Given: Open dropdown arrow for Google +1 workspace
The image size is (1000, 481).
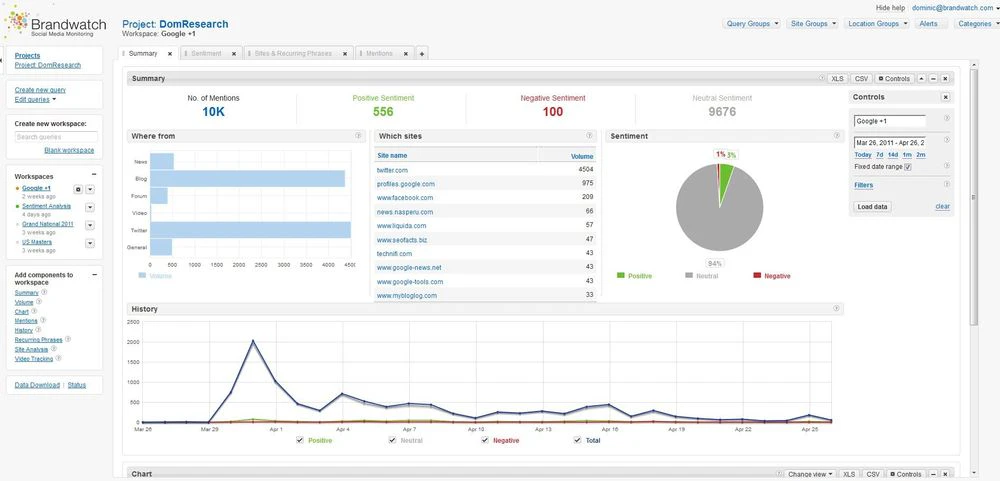Looking at the screenshot, I should pyautogui.click(x=90, y=189).
